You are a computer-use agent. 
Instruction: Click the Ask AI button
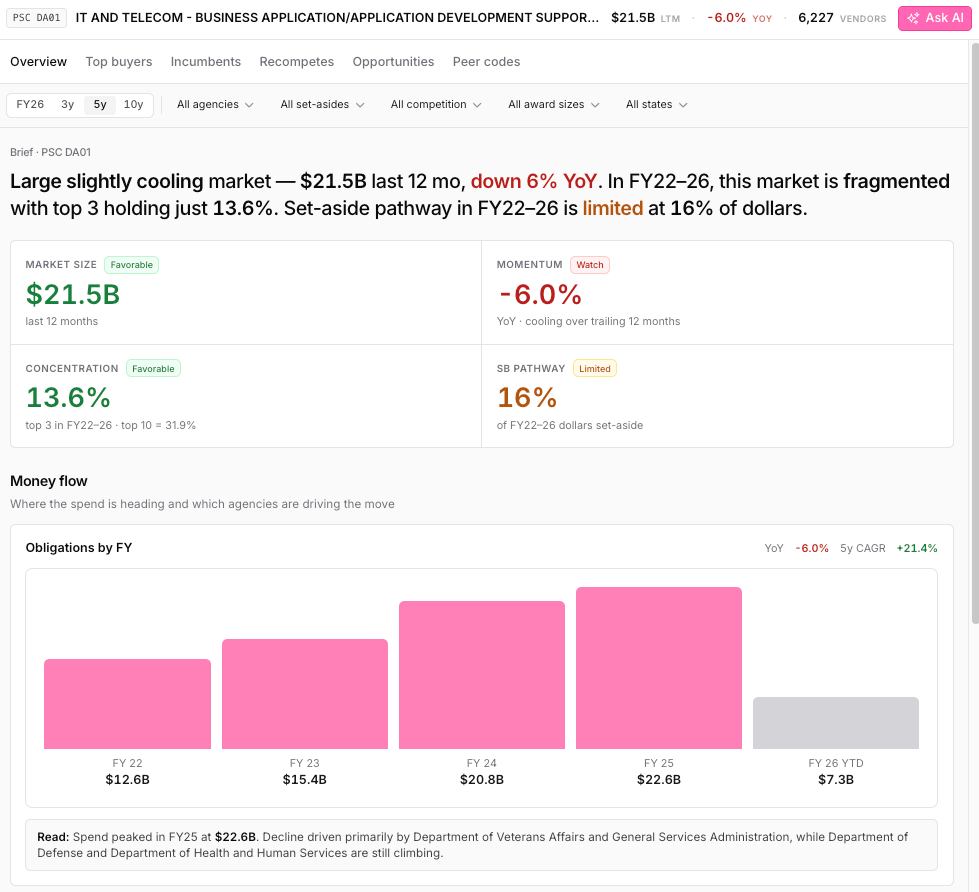934,18
